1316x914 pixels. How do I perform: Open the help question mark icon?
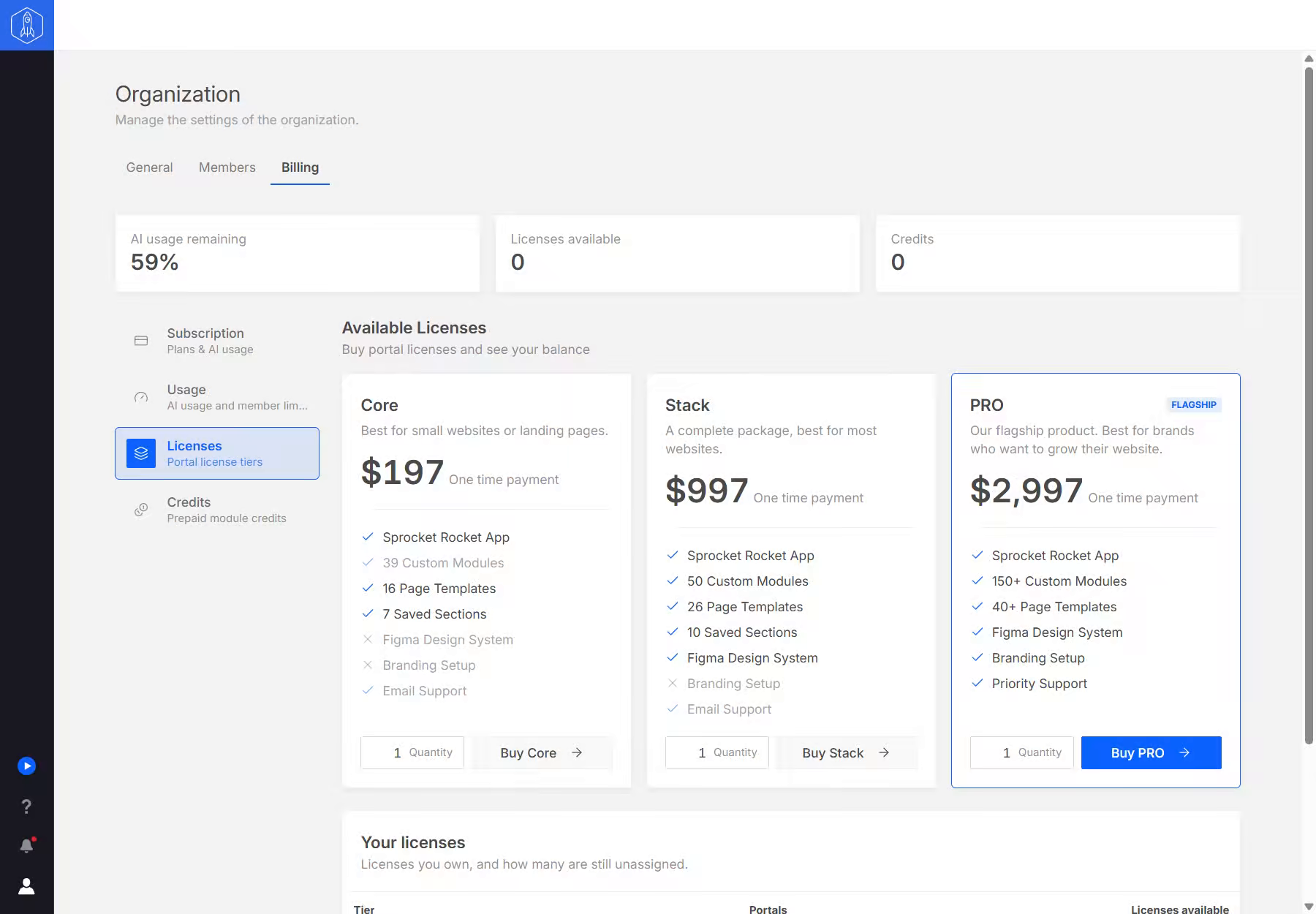click(26, 806)
